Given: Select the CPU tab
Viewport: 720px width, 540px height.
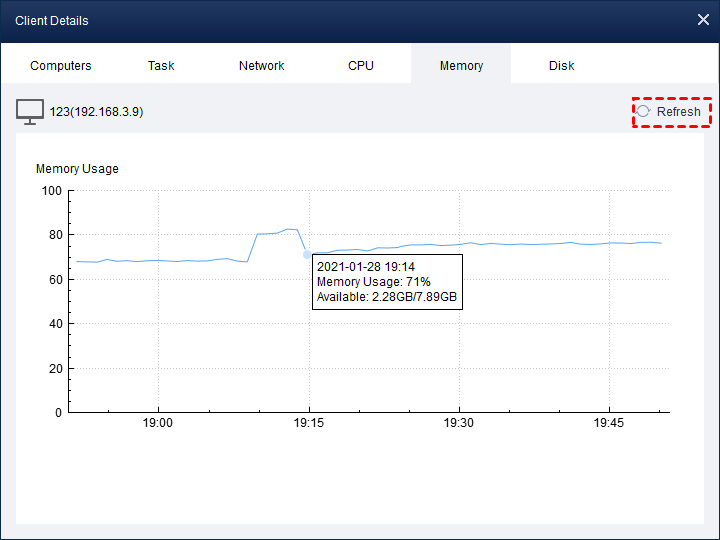Looking at the screenshot, I should point(361,66).
